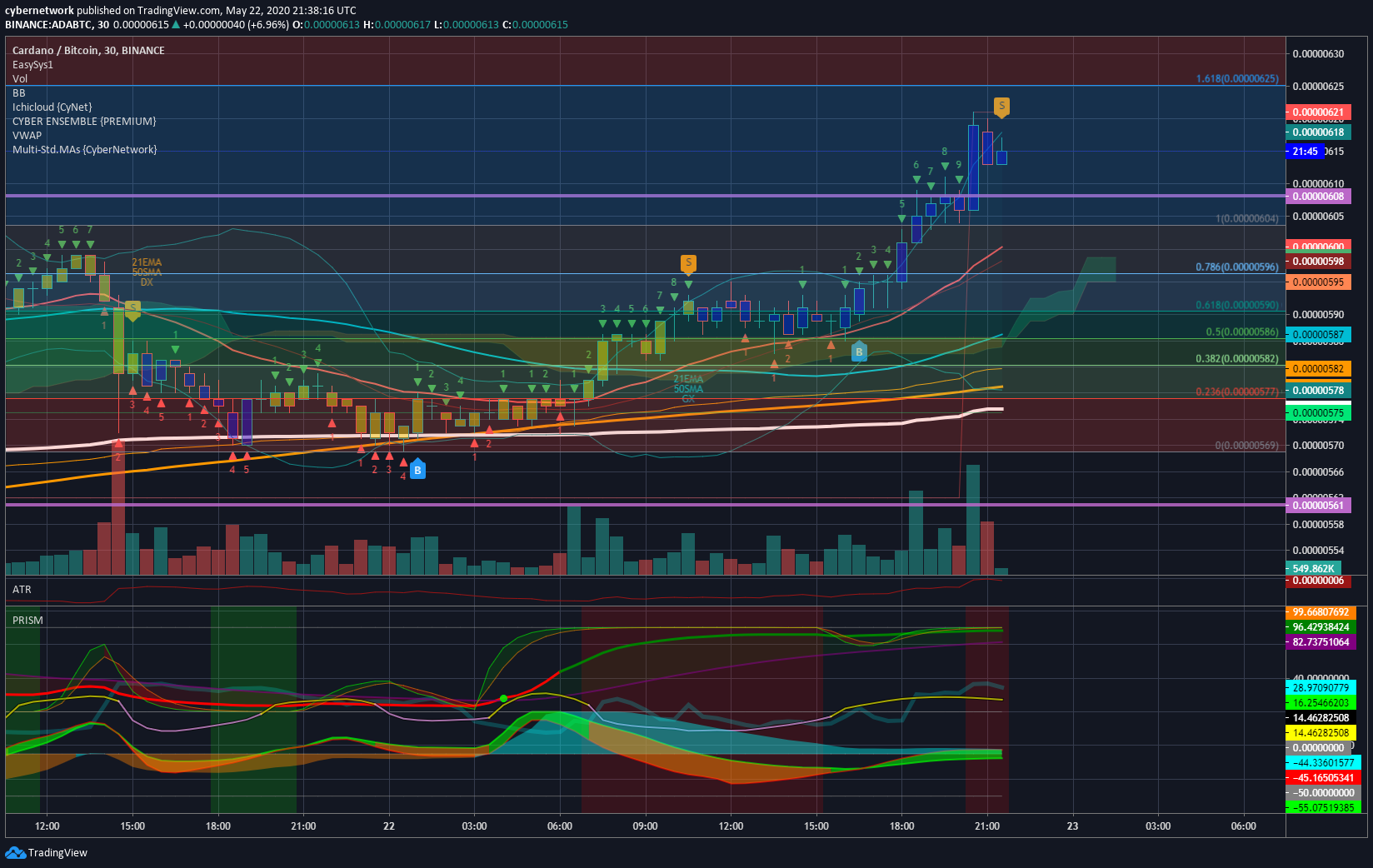This screenshot has width=1373, height=868.
Task: Select the CYBER ENSEMBLE {PREMIUM} indicator label
Action: tap(84, 122)
